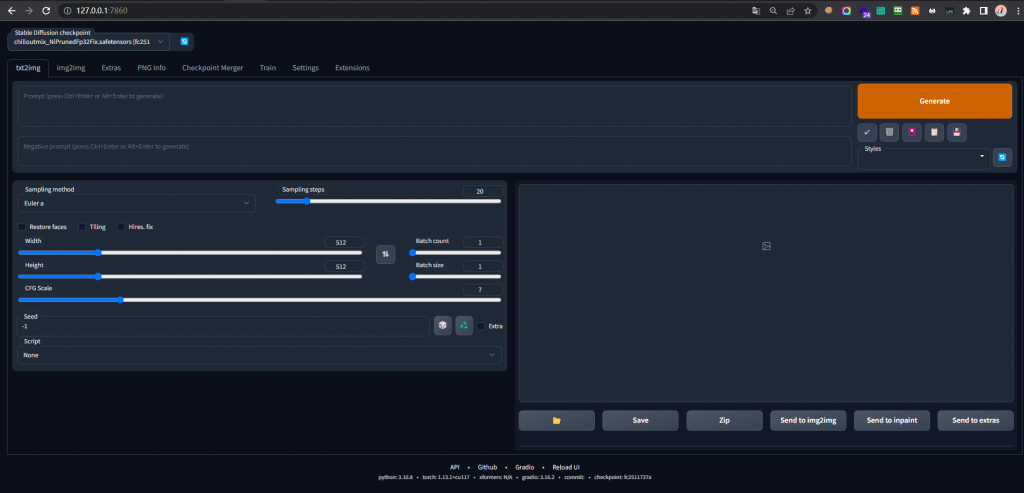Screen dimensions: 1024x493
Task: Open the Train tab
Action: tap(268, 68)
